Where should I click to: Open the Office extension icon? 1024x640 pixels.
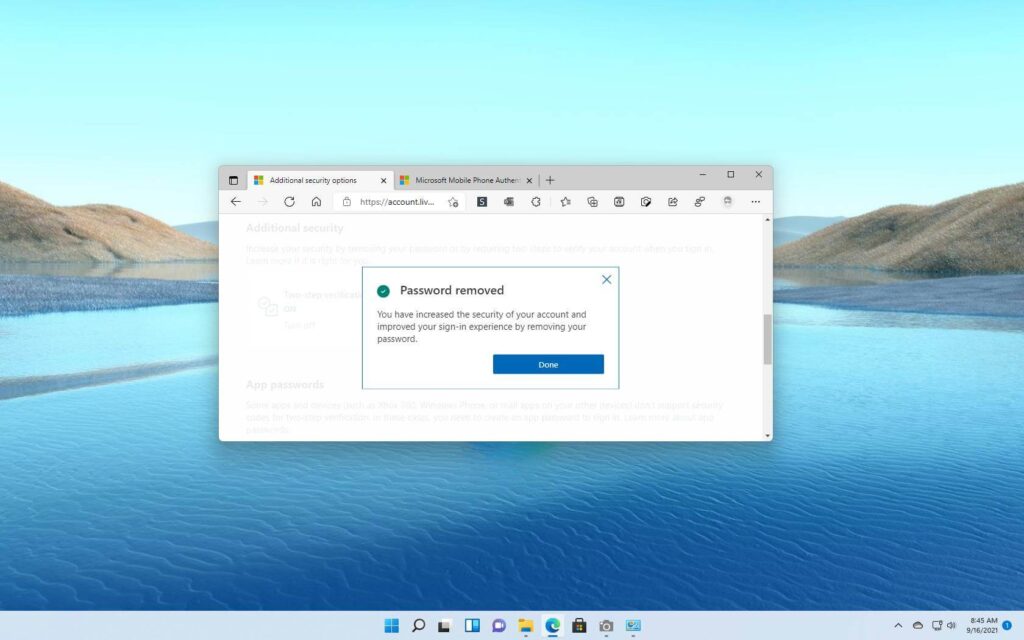tap(509, 202)
